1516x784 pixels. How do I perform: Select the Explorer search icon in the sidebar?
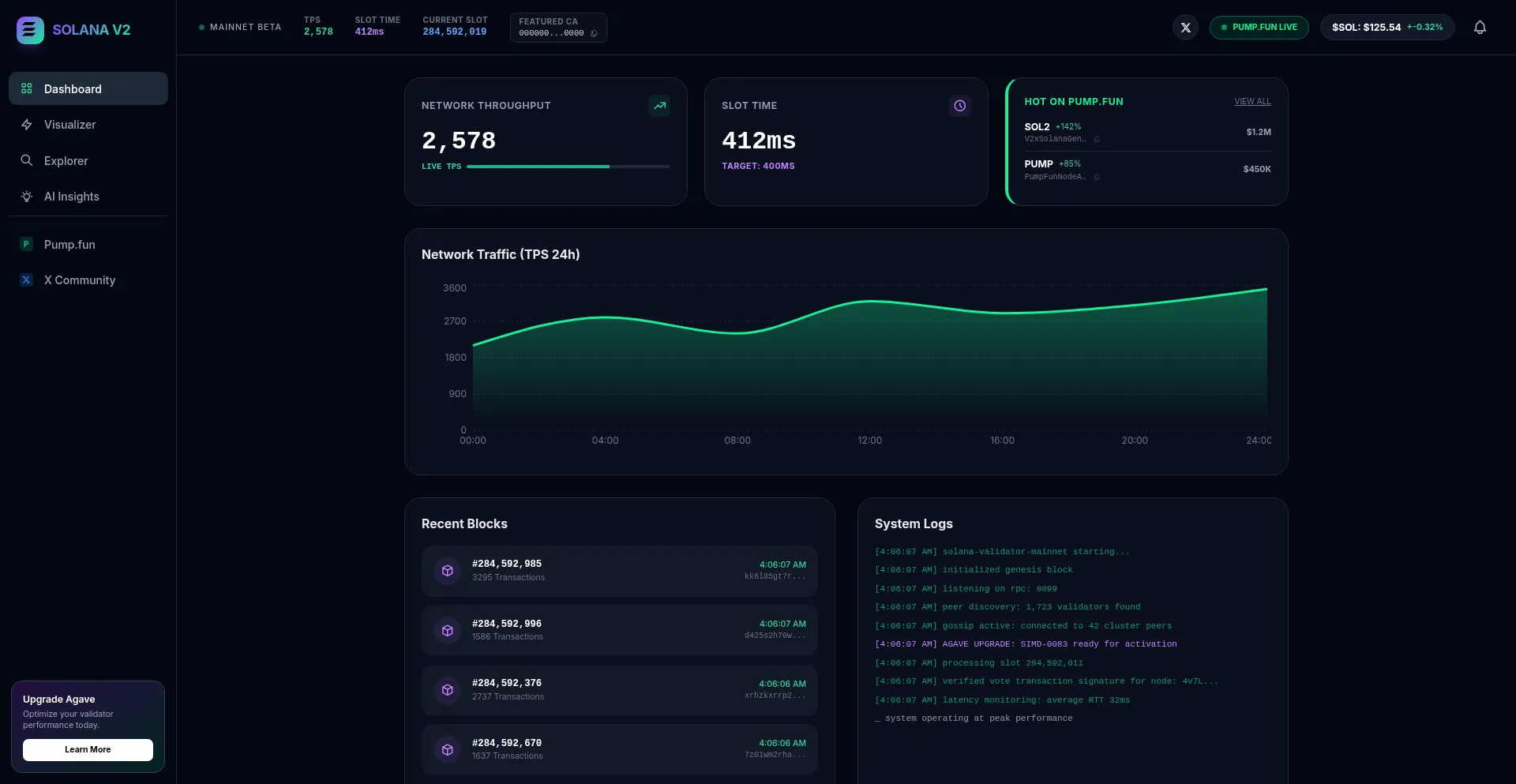click(26, 160)
